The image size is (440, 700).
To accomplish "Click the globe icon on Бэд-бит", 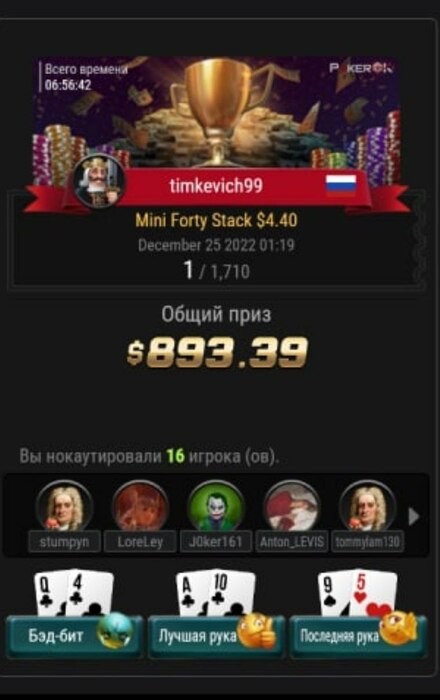I will tap(115, 630).
